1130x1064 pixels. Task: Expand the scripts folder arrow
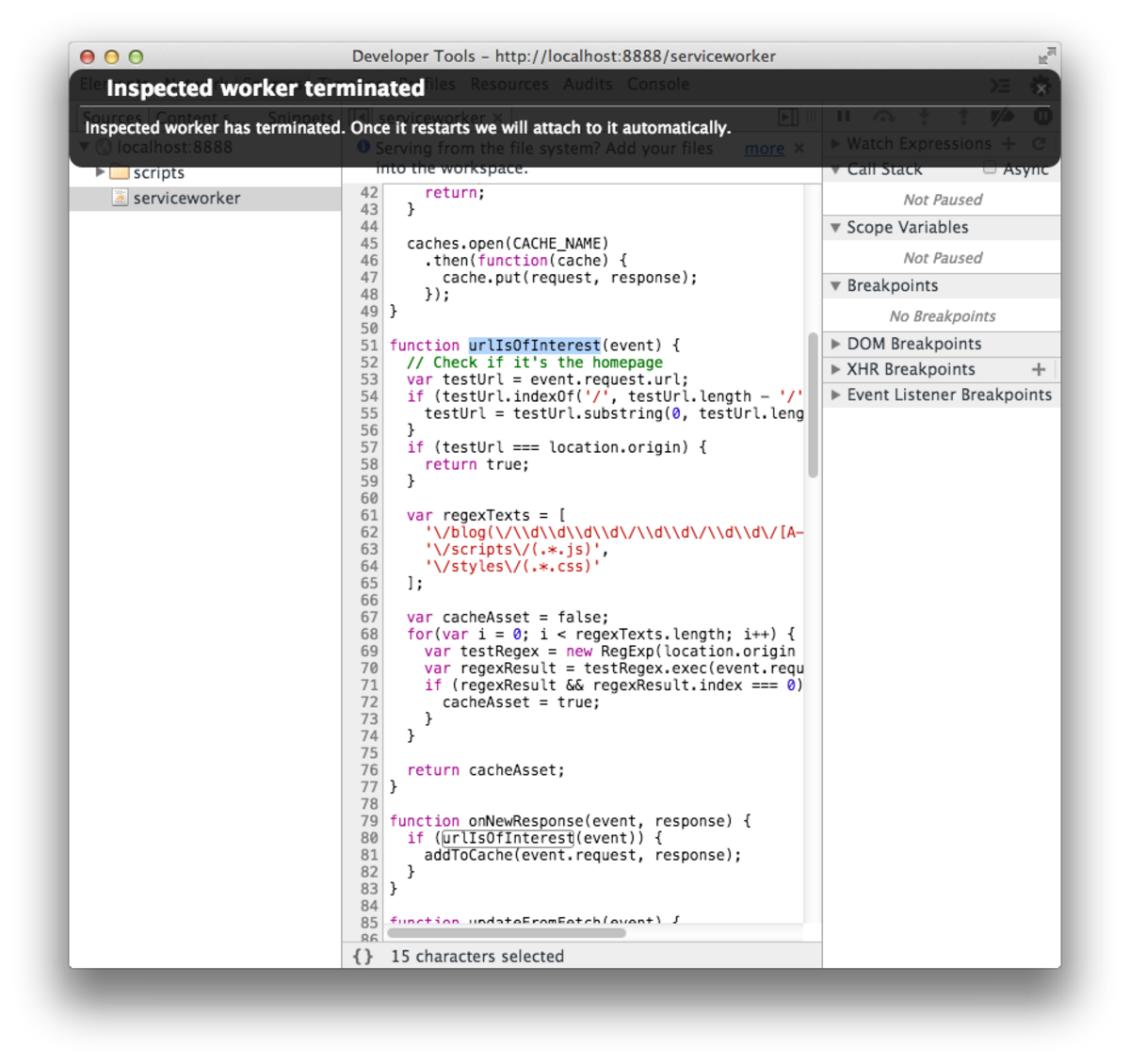100,172
